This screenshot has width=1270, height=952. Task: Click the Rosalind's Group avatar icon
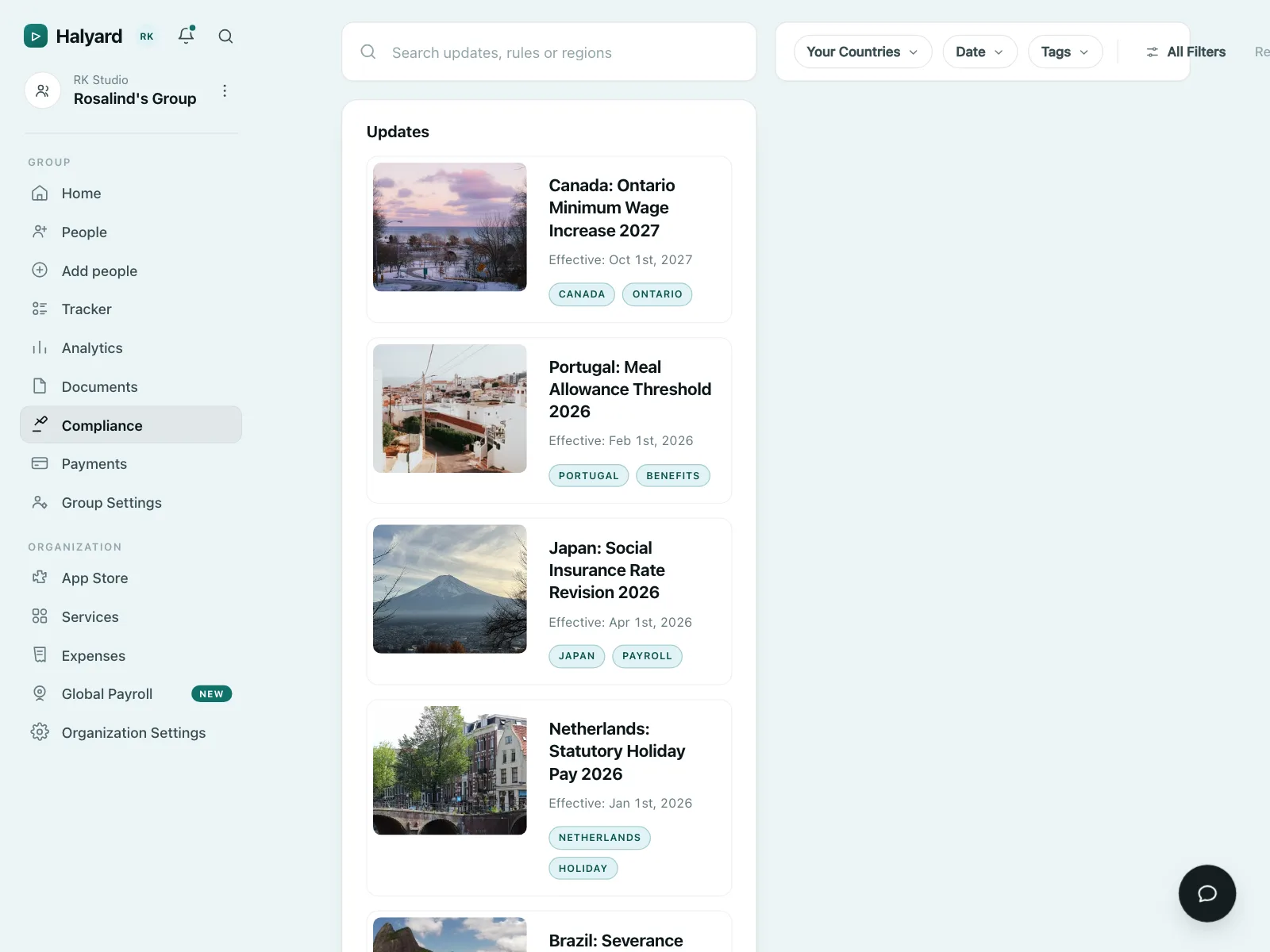[x=43, y=90]
